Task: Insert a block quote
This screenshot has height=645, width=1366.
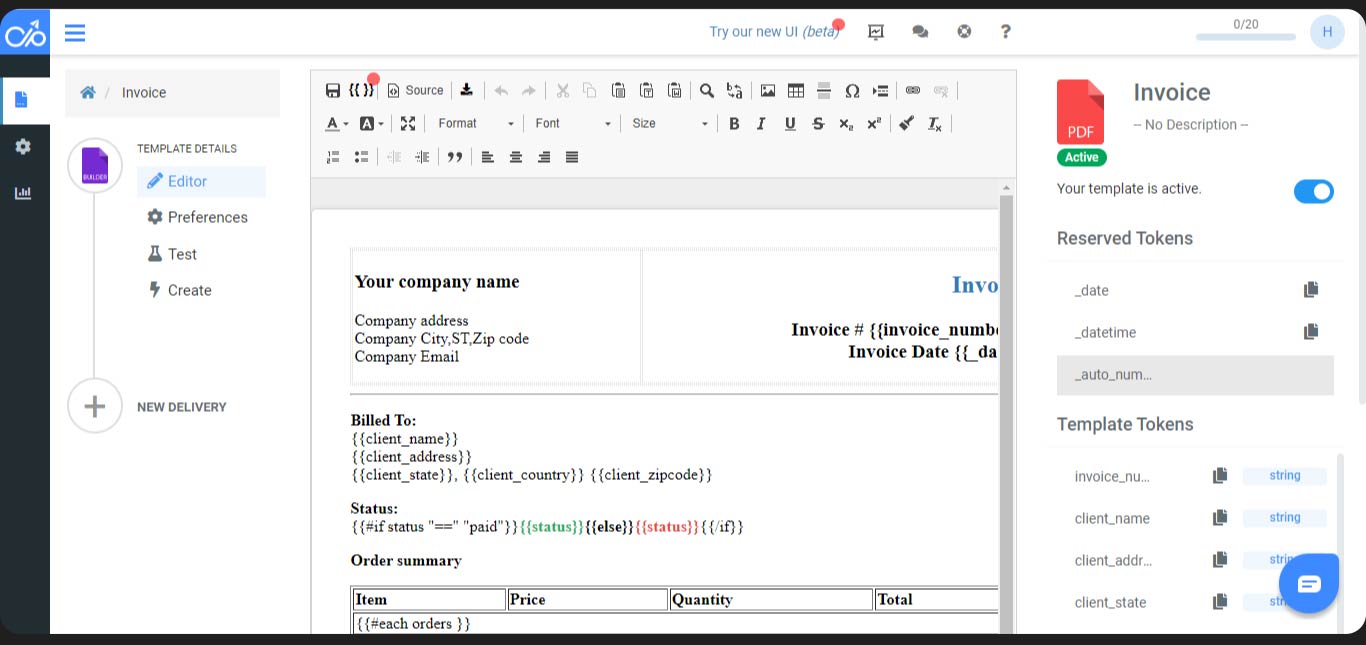Action: 455,157
